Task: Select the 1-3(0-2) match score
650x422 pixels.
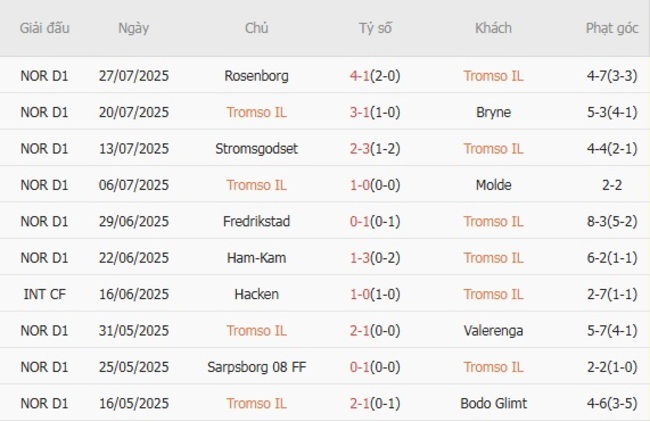Action: pos(376,258)
